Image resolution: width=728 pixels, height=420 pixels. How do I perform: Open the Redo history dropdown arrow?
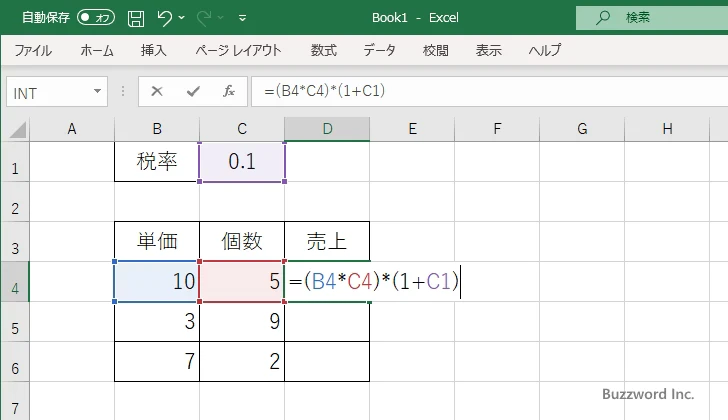(221, 18)
